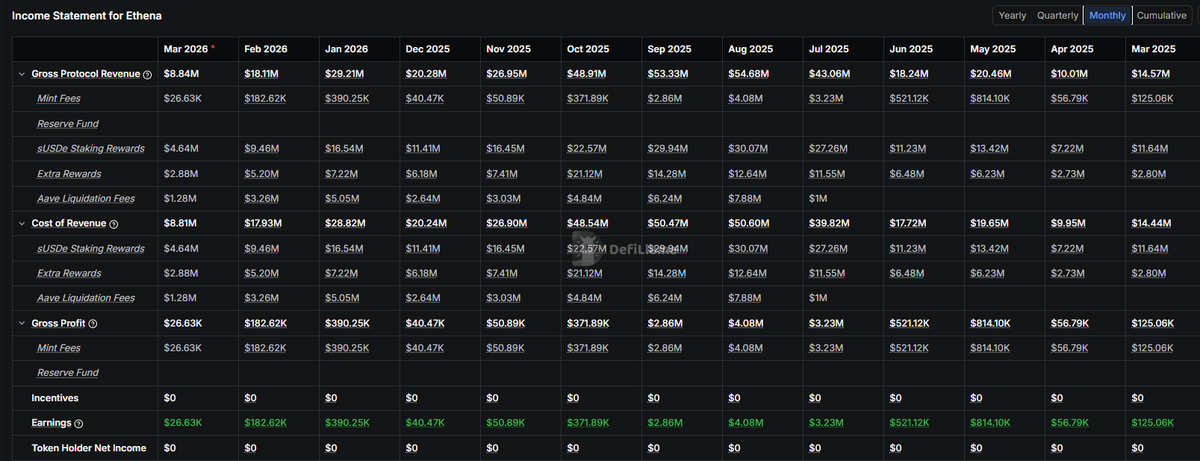
Task: Collapse the Gross Profit row
Action: 23,324
